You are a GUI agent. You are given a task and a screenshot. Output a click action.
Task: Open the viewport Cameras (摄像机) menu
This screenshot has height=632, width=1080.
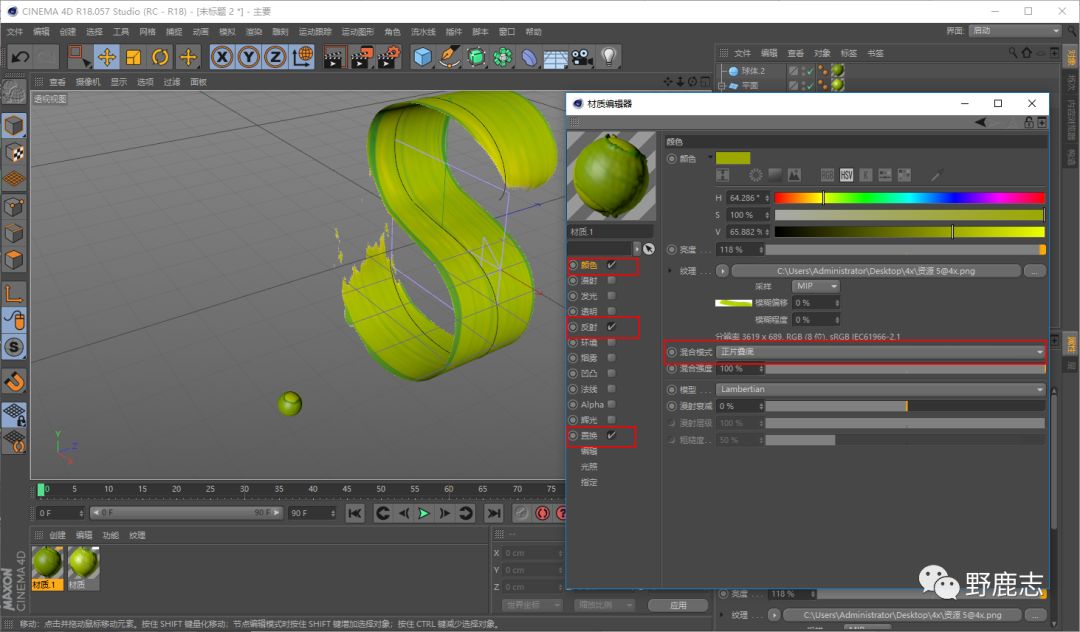[x=88, y=82]
